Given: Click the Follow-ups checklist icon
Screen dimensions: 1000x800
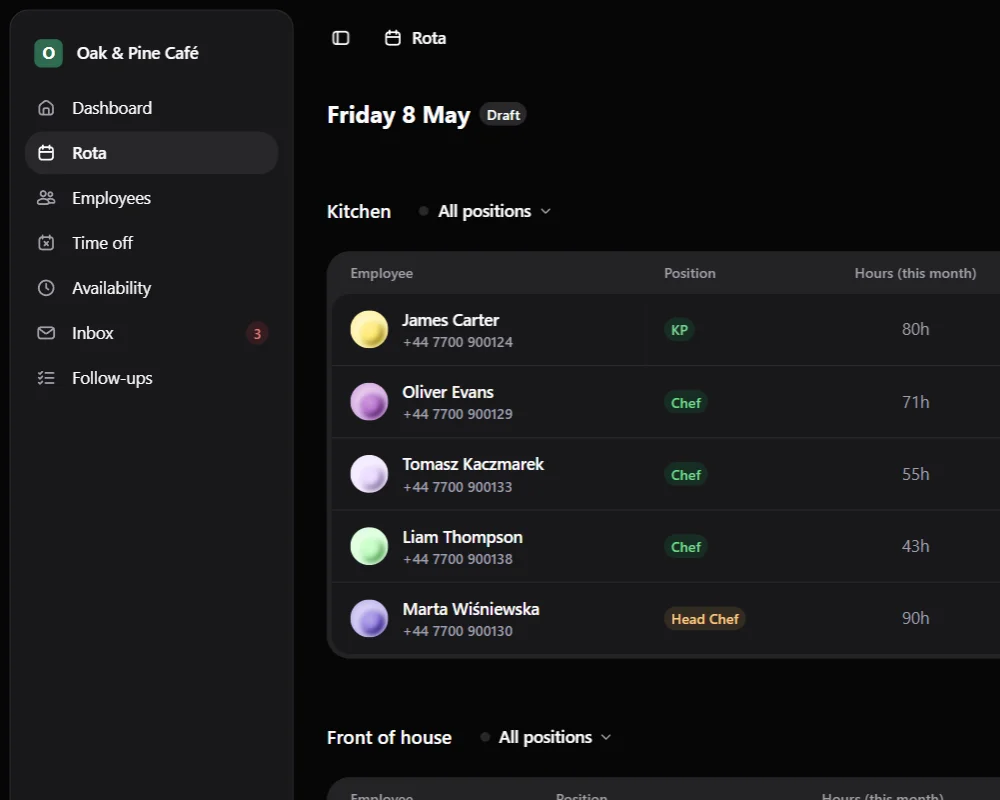Looking at the screenshot, I should click(x=46, y=378).
